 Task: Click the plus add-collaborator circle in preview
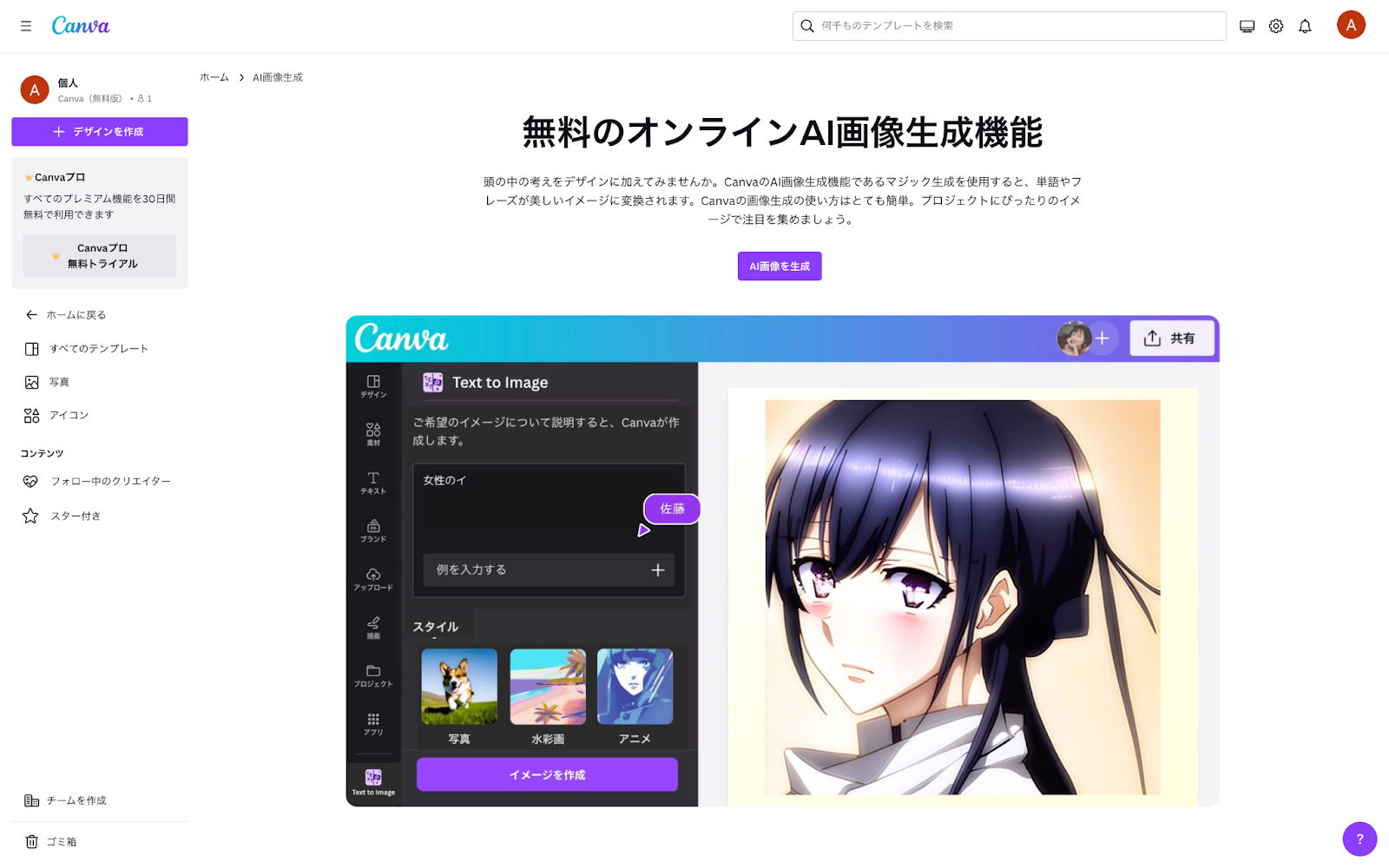point(1102,339)
